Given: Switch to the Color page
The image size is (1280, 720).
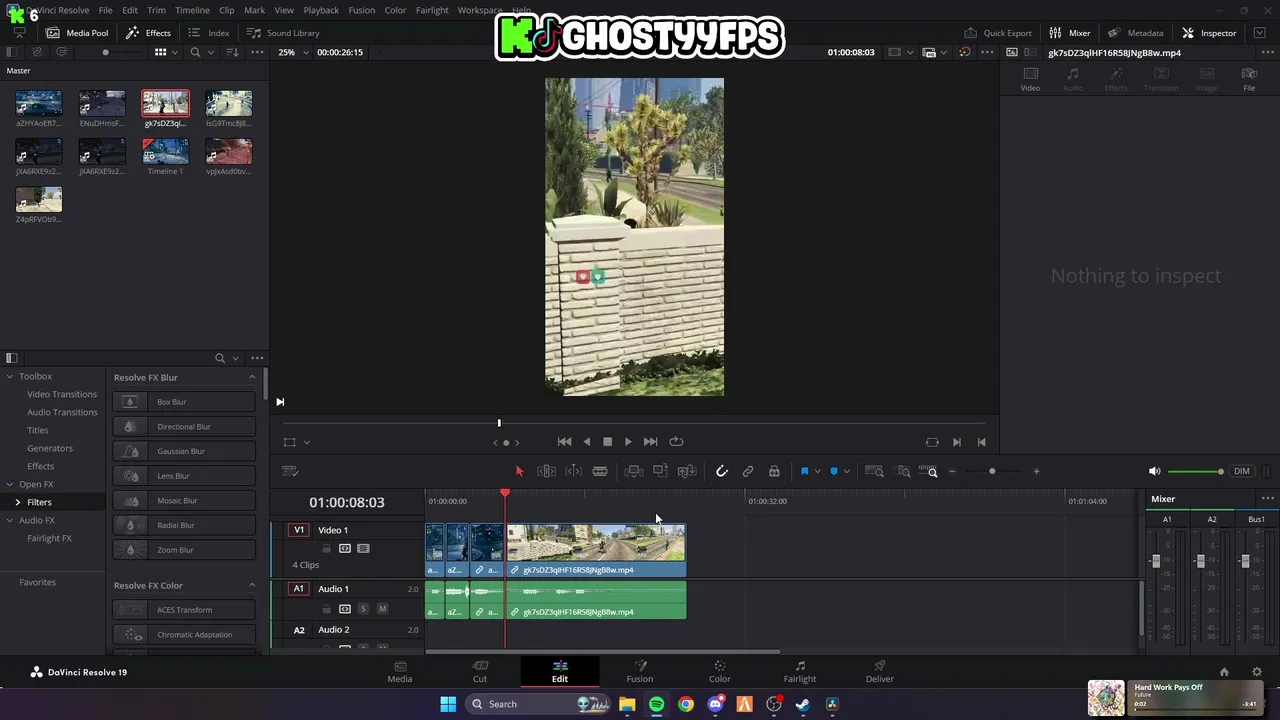Looking at the screenshot, I should click(x=719, y=671).
